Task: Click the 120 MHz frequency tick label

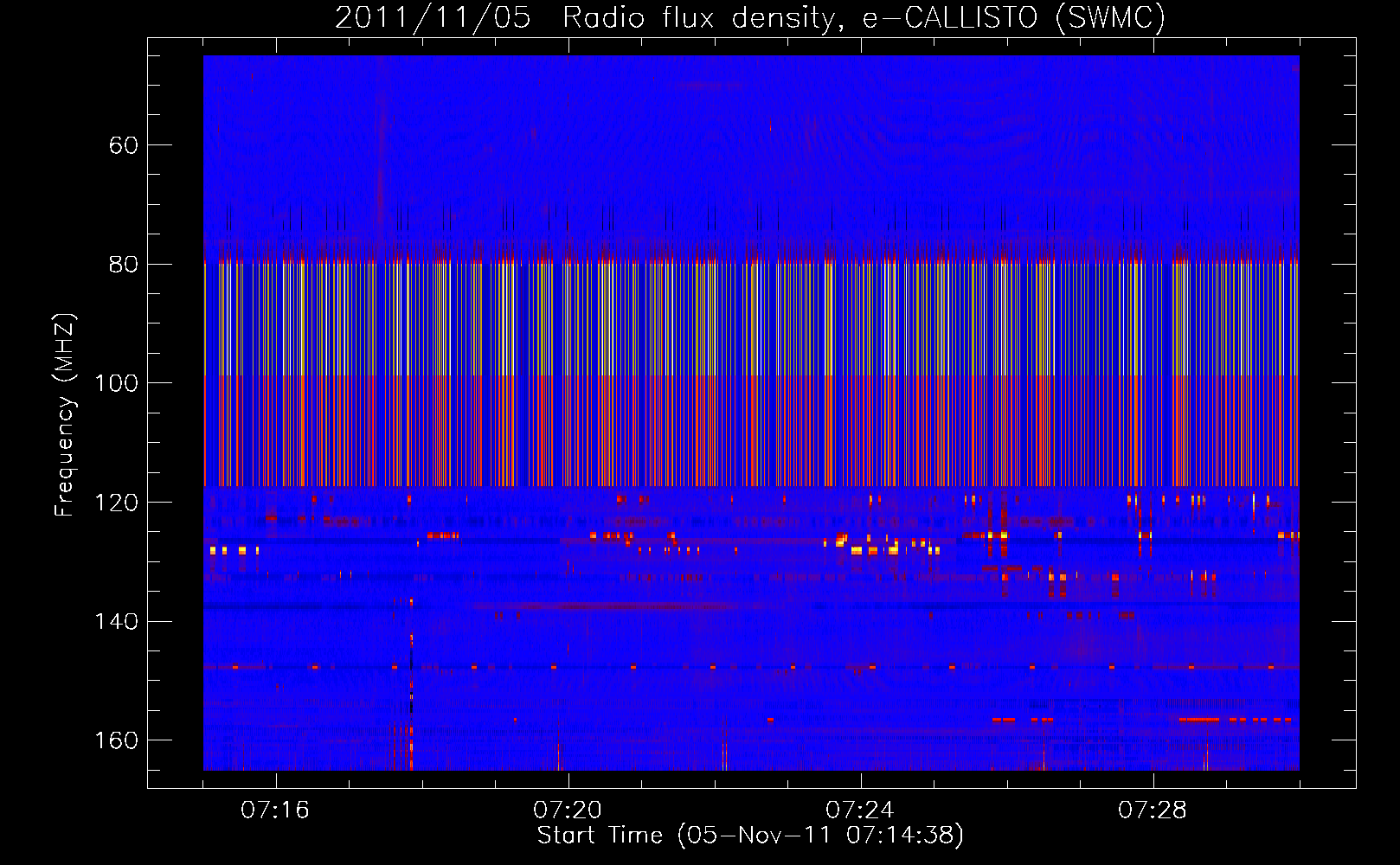Action: [117, 503]
